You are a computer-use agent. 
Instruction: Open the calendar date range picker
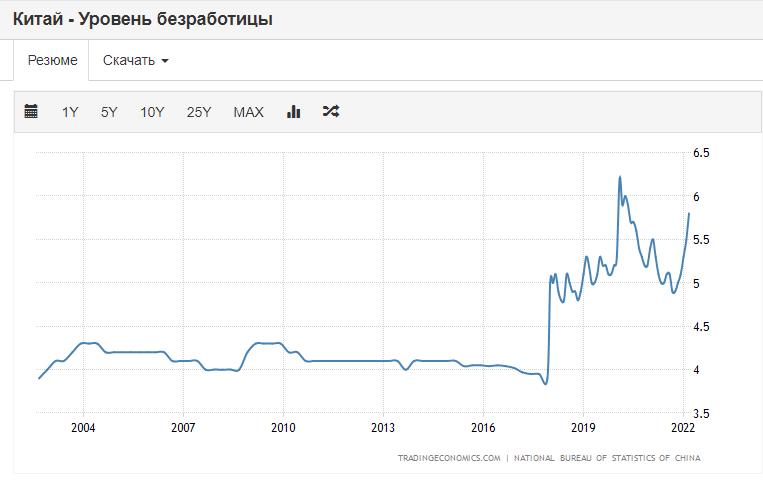(31, 112)
